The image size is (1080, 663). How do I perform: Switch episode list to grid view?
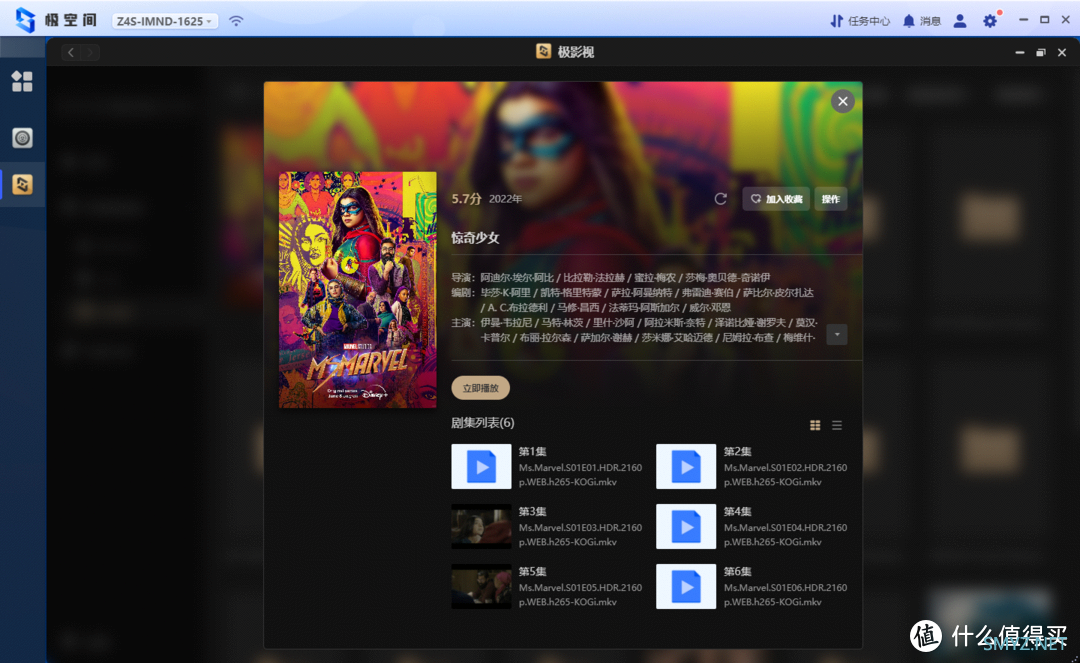tap(815, 425)
